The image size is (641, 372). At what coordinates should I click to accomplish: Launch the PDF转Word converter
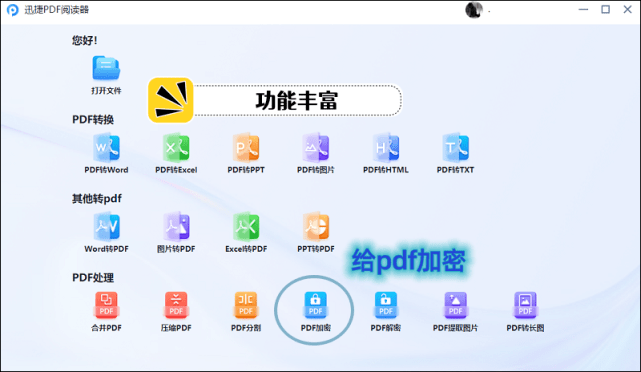pos(106,147)
